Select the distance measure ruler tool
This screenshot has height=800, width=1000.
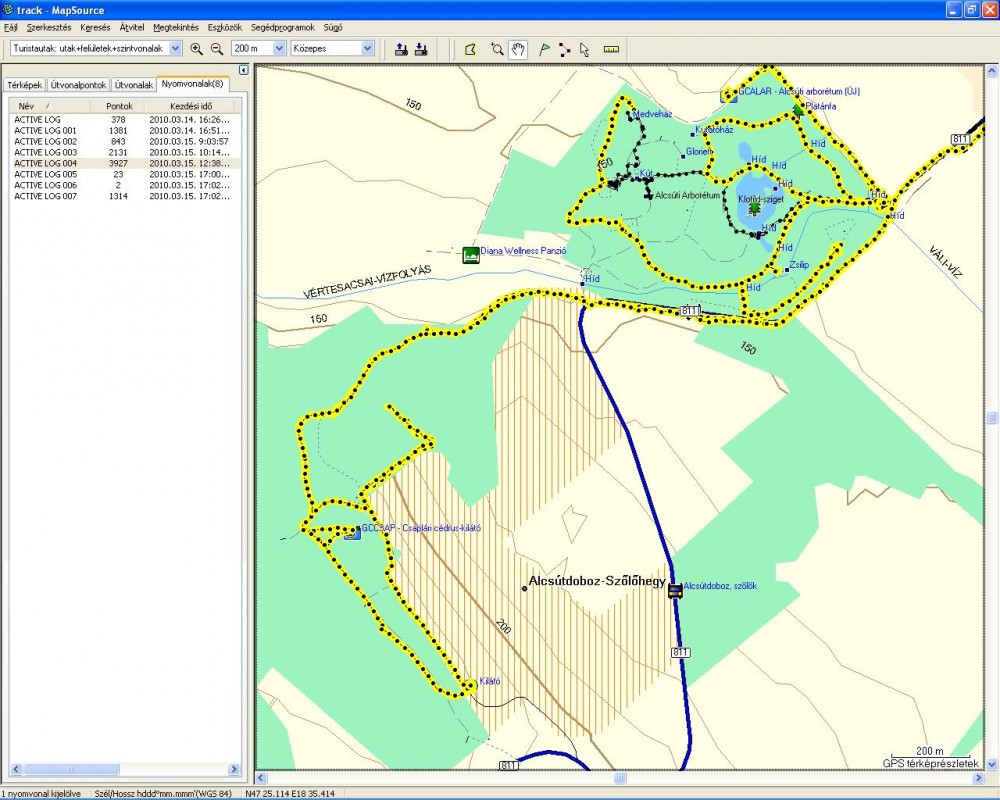[x=612, y=48]
